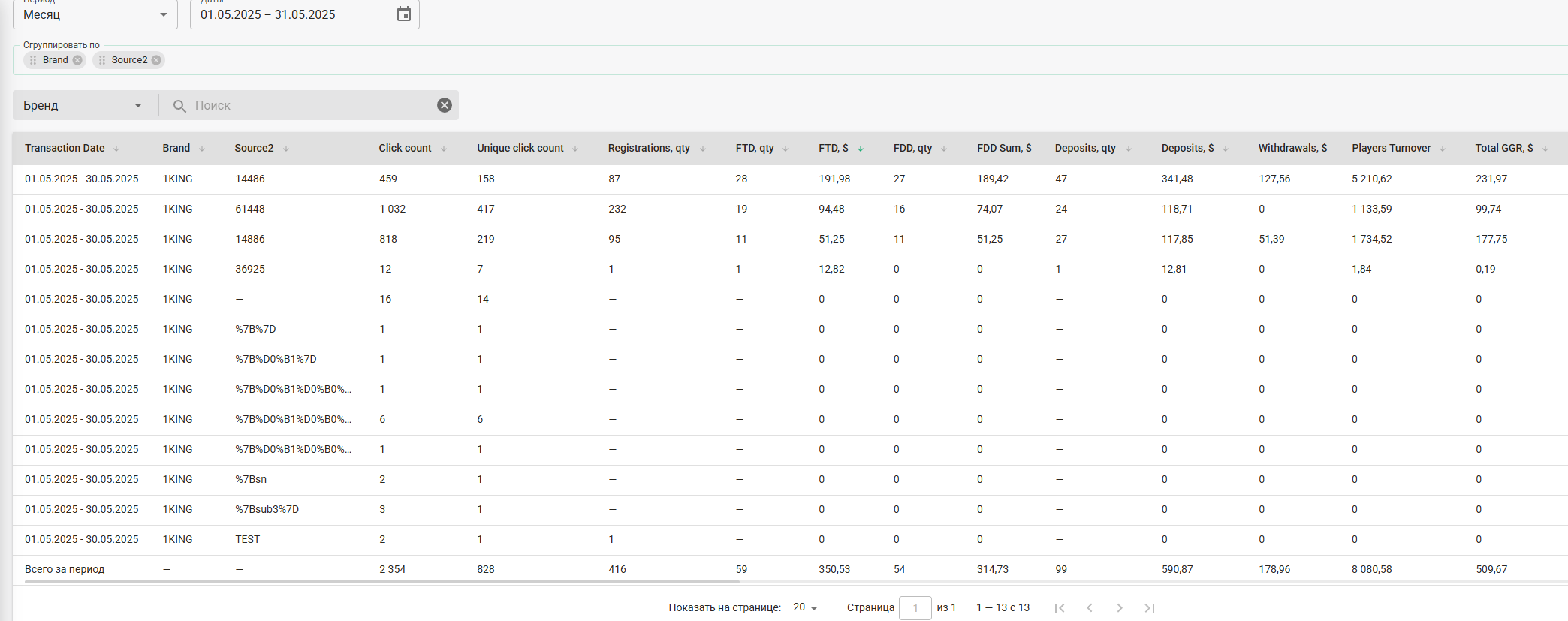Click total click count 2 354
Image resolution: width=1568 pixels, height=621 pixels.
tap(392, 569)
